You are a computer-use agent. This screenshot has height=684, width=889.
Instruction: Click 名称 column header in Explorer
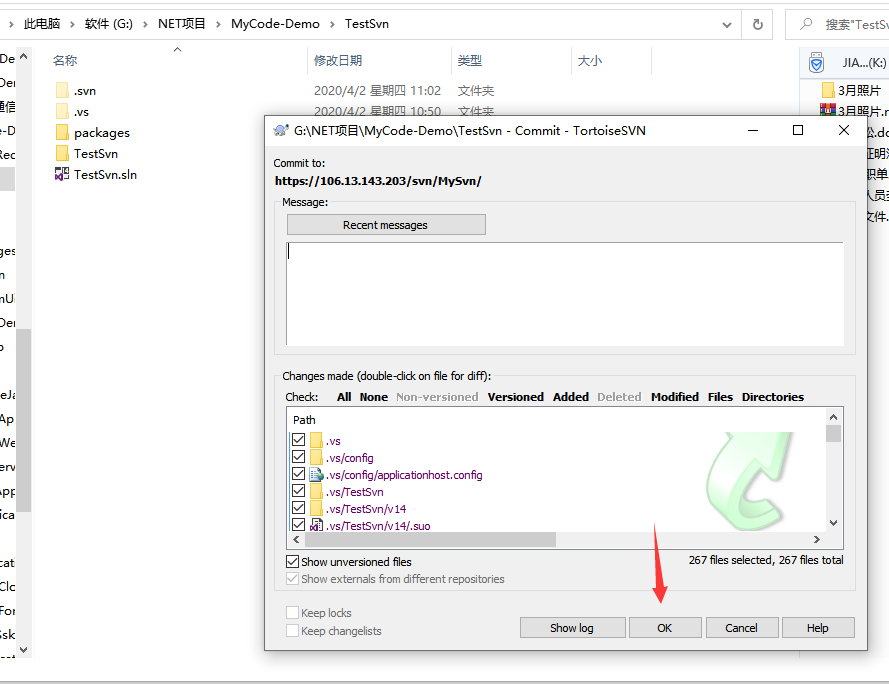point(65,60)
